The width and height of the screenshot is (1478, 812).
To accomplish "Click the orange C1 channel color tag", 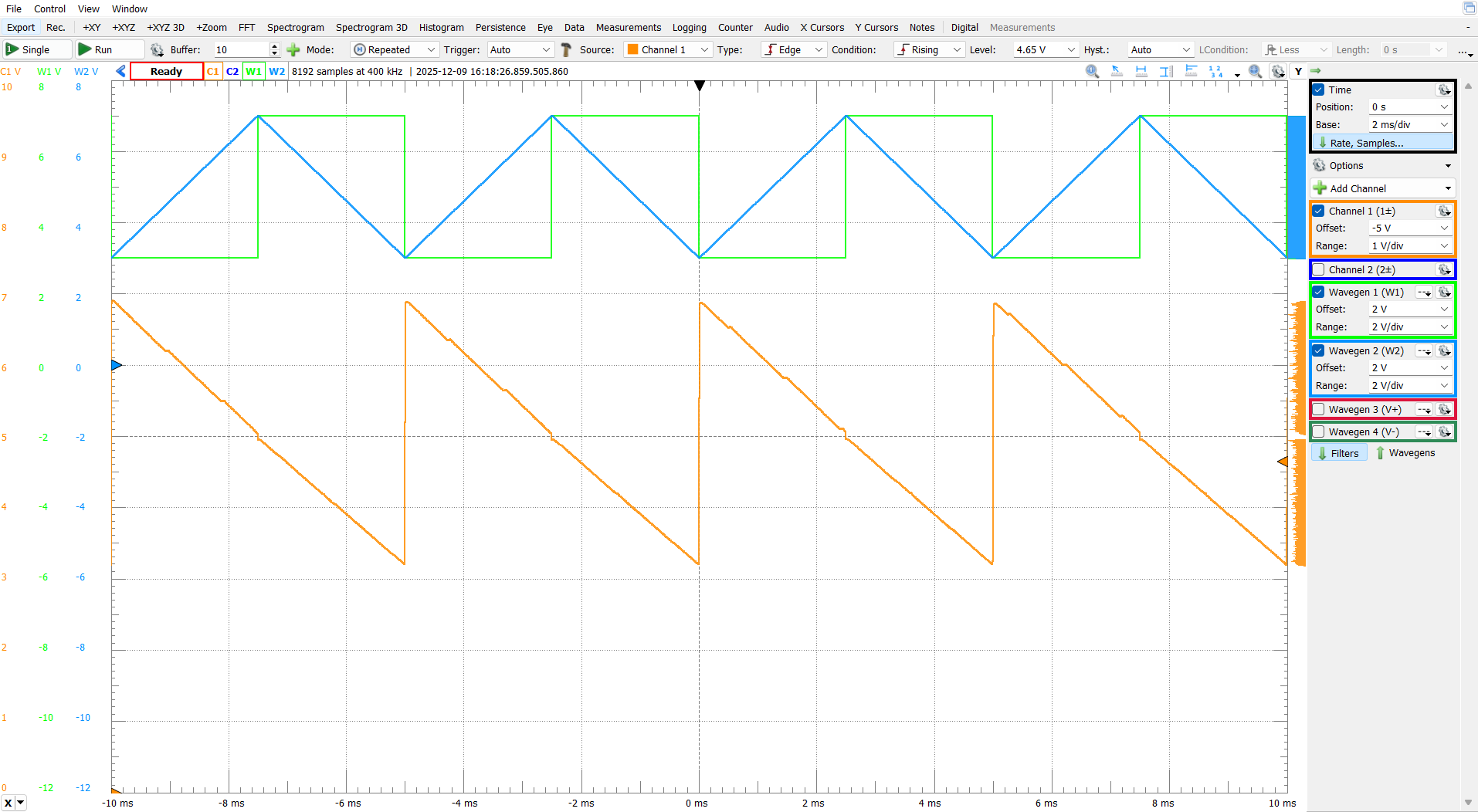I will [x=213, y=71].
